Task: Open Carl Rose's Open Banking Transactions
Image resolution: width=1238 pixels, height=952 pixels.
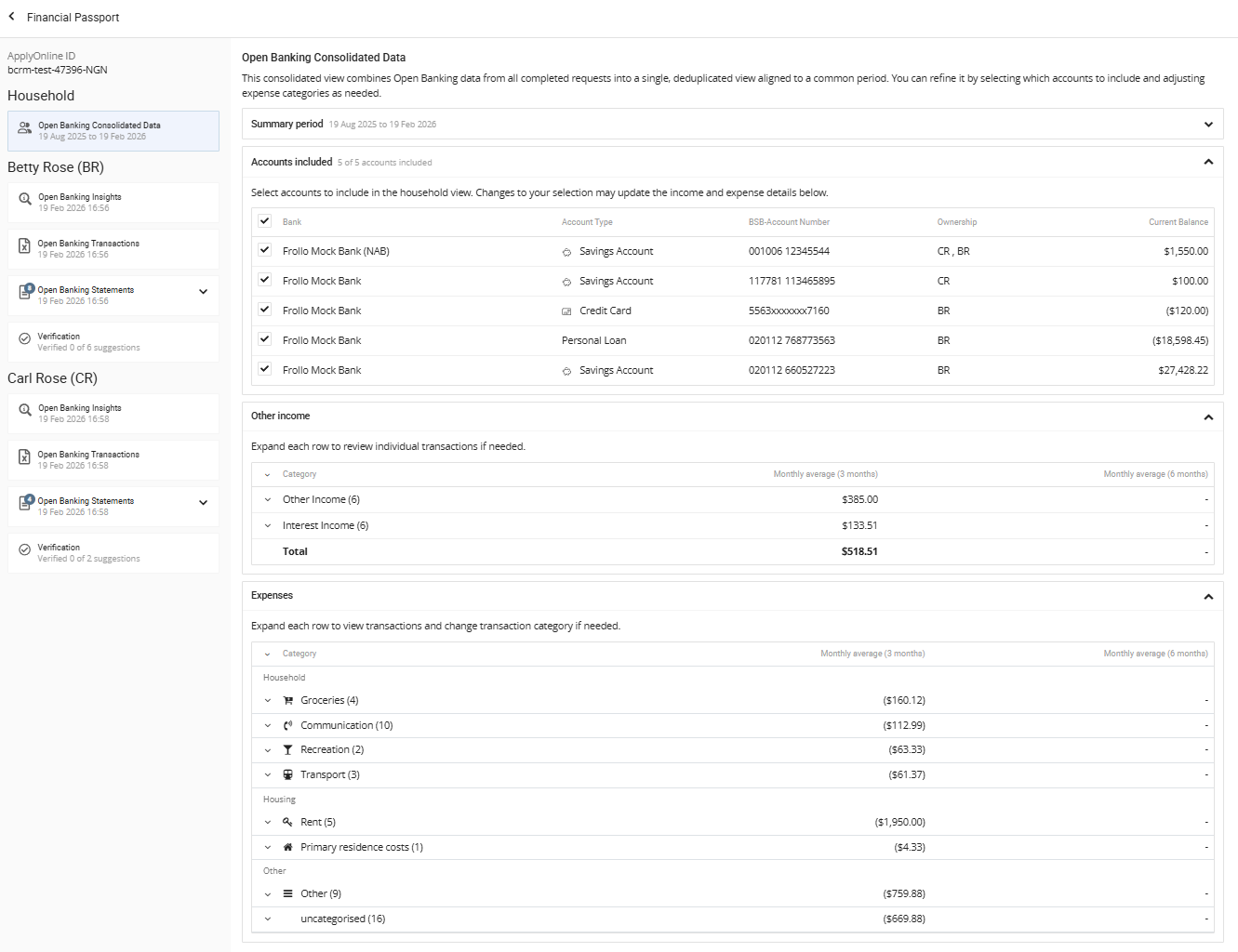Action: tap(113, 460)
